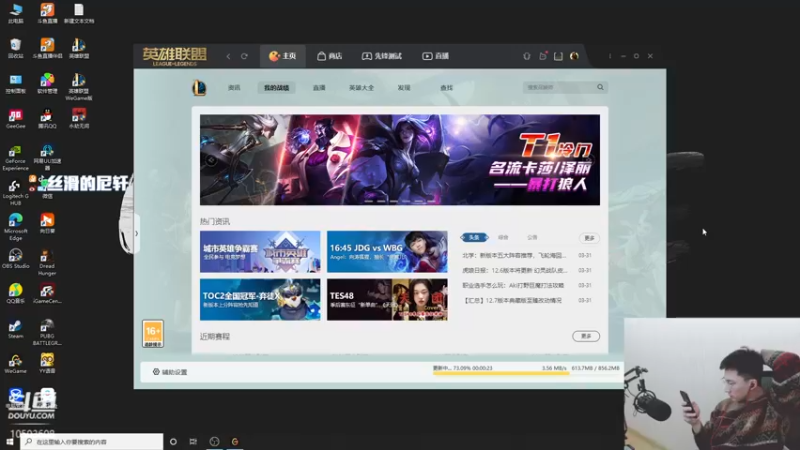The height and width of the screenshot is (450, 800).
Task: Open the TES48 news card
Action: (387, 299)
